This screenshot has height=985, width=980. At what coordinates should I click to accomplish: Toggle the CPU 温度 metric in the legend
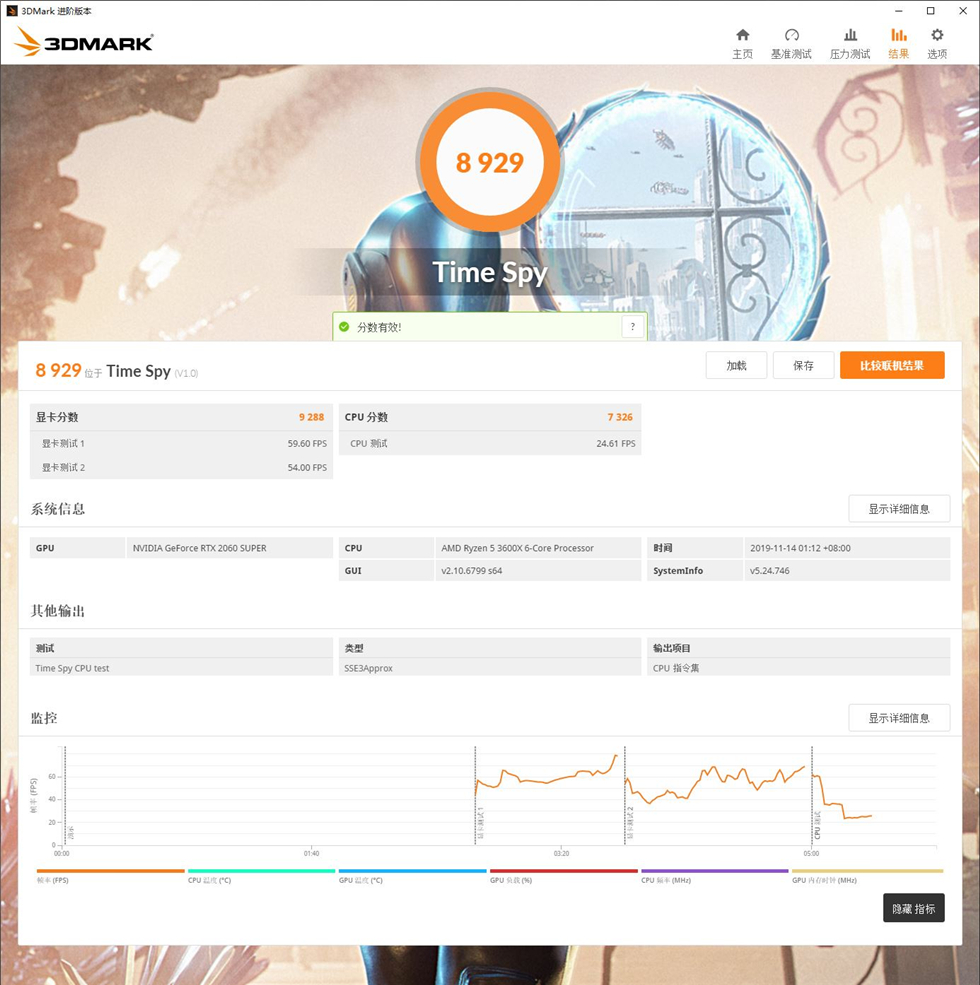[210, 880]
